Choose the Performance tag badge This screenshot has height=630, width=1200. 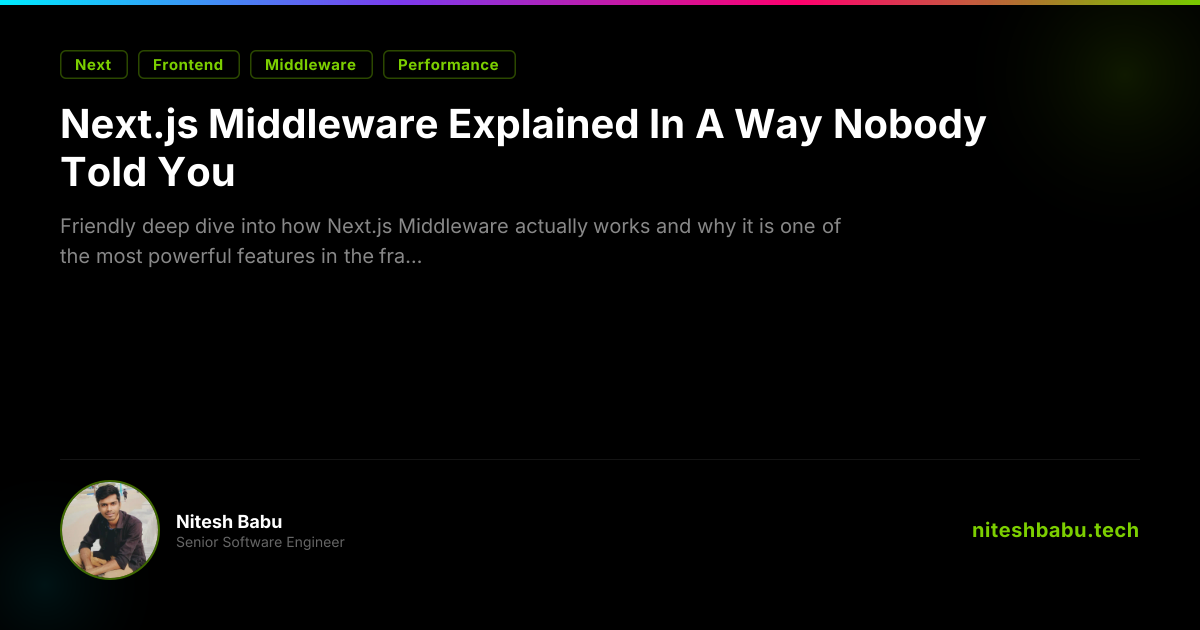click(448, 65)
